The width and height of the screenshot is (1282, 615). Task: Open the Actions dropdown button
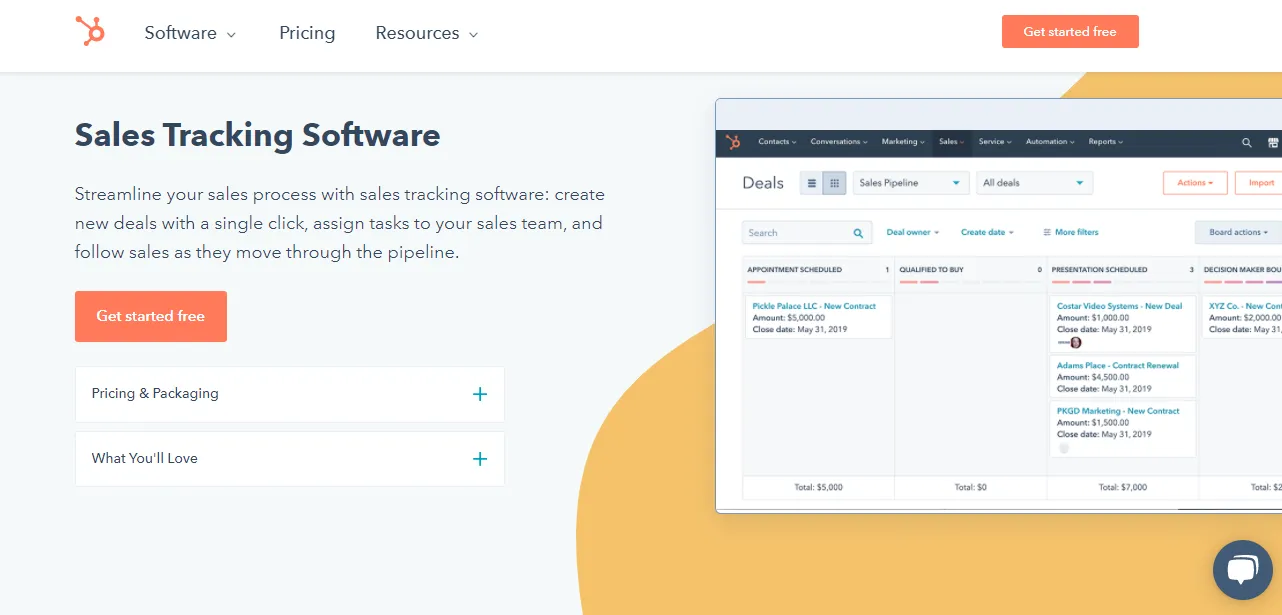coord(1195,183)
